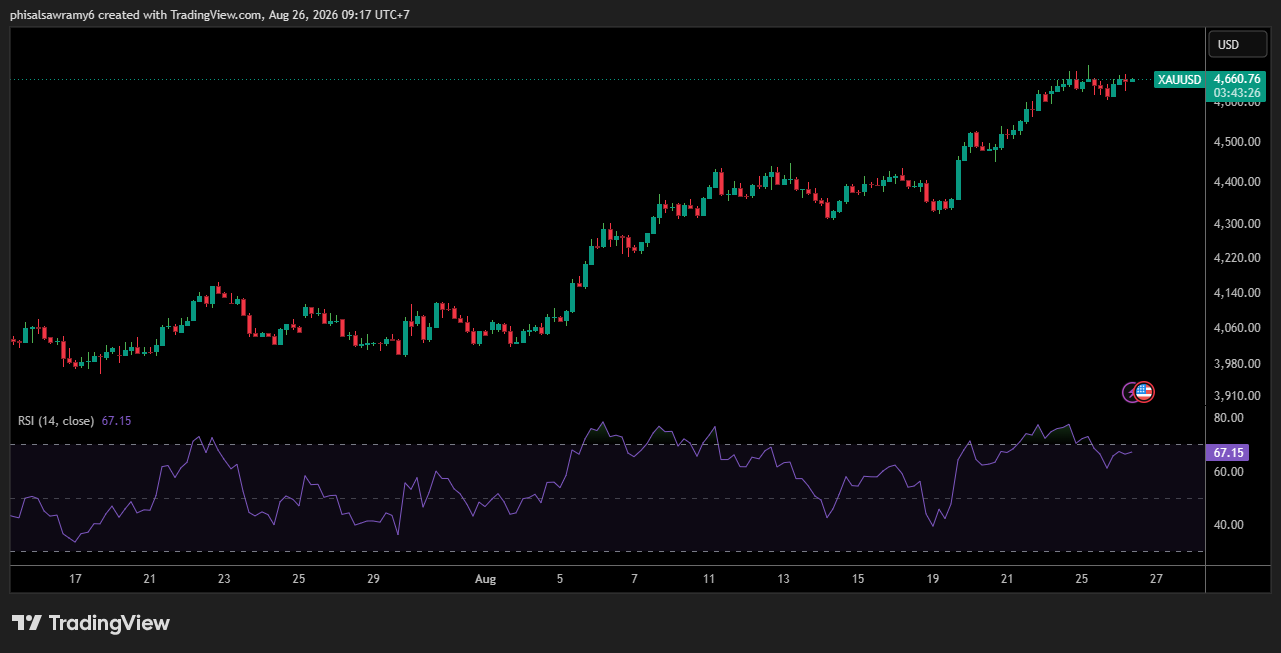Open the USD currency selector
This screenshot has height=653, width=1281.
coord(1238,44)
